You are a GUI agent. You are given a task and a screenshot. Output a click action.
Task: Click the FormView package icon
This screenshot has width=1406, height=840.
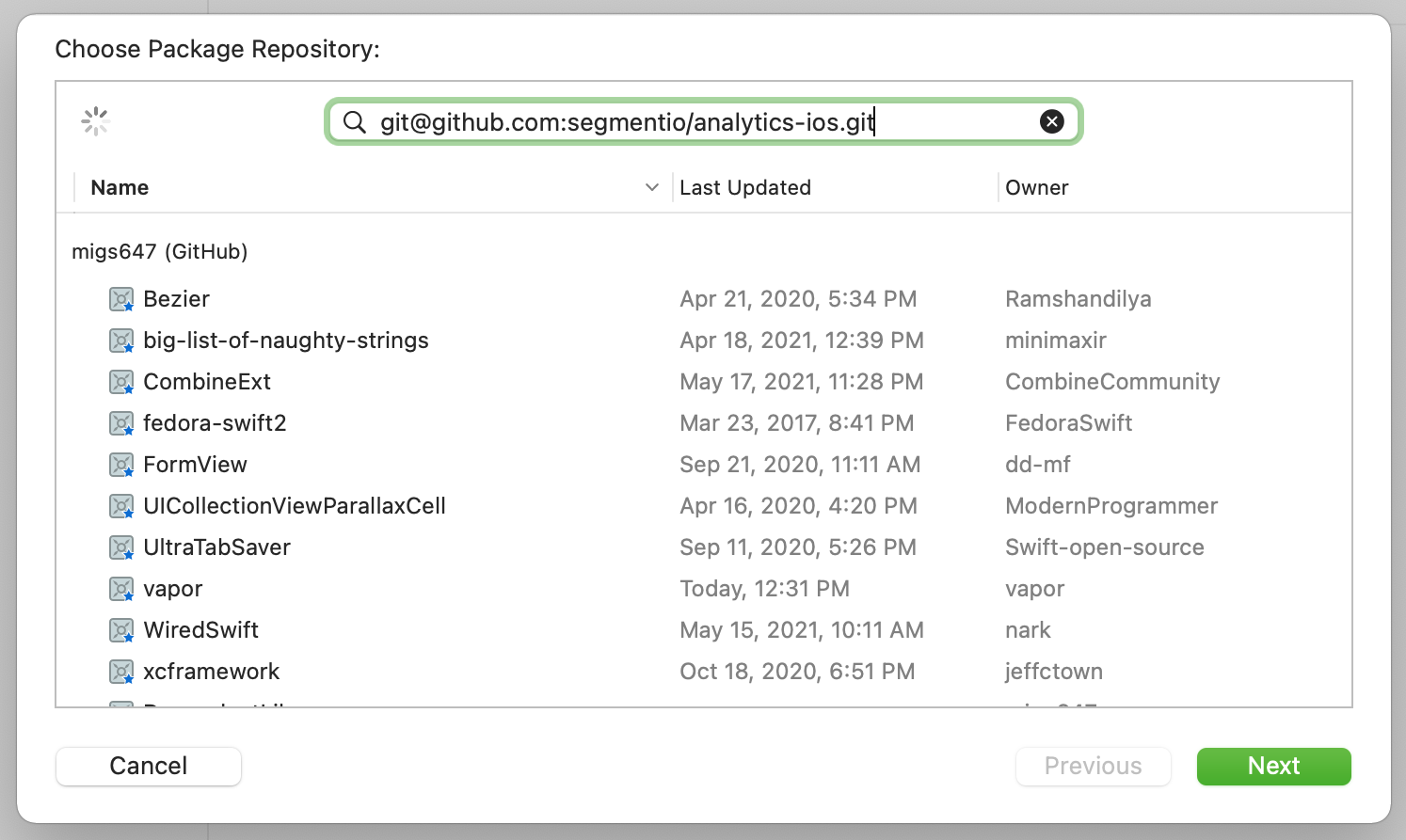tap(121, 465)
